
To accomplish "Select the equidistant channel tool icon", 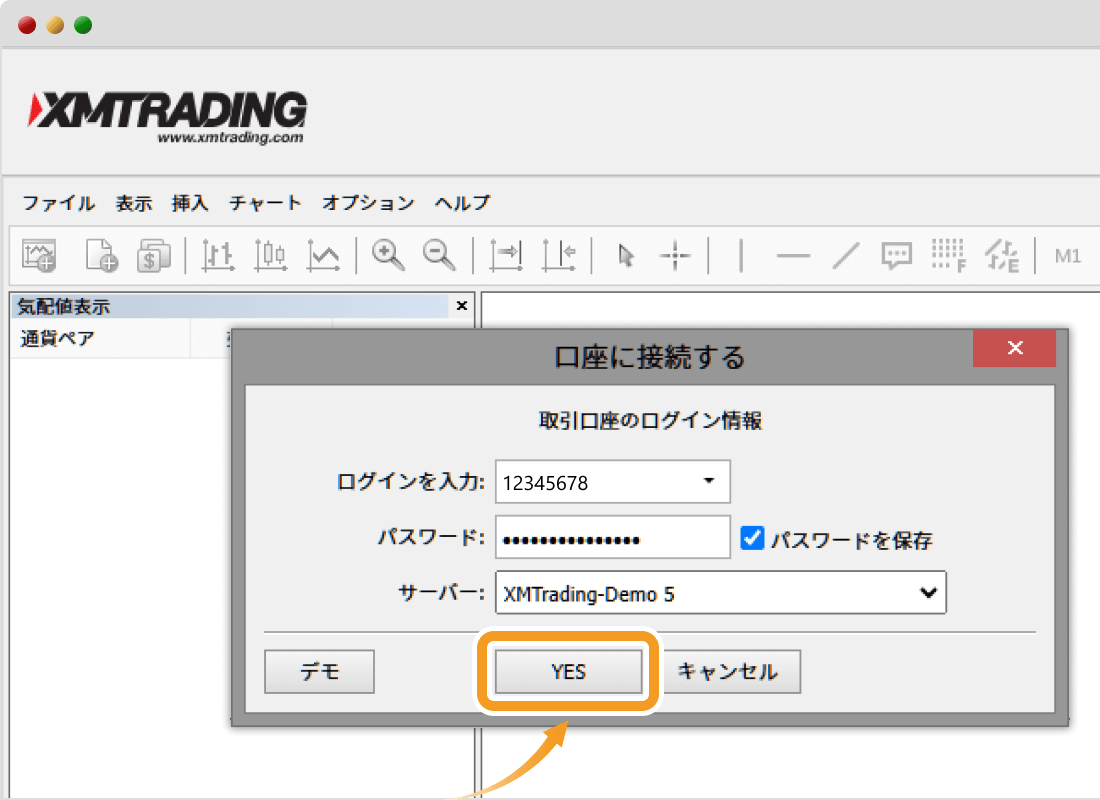I will pos(1002,255).
